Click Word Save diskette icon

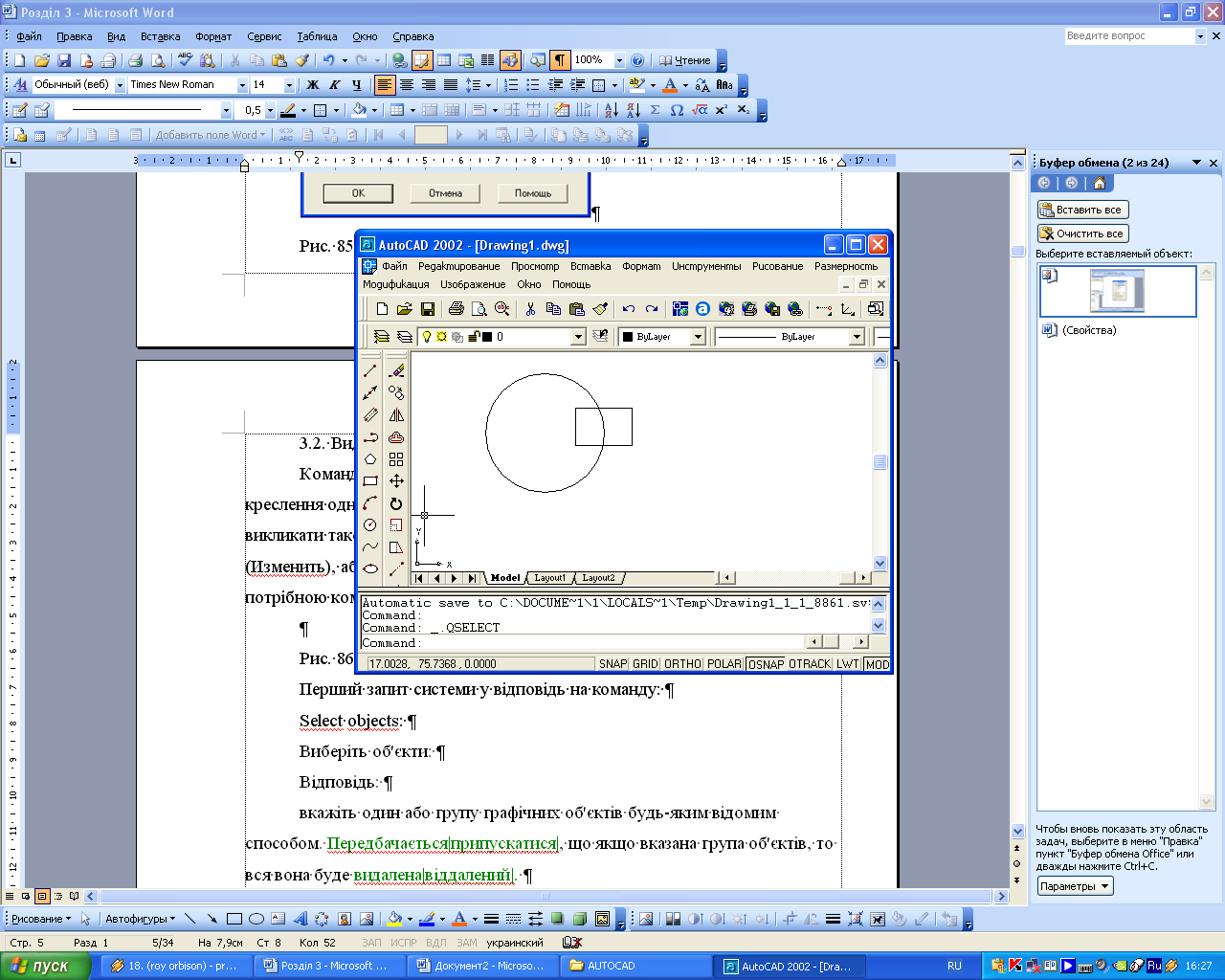64,60
